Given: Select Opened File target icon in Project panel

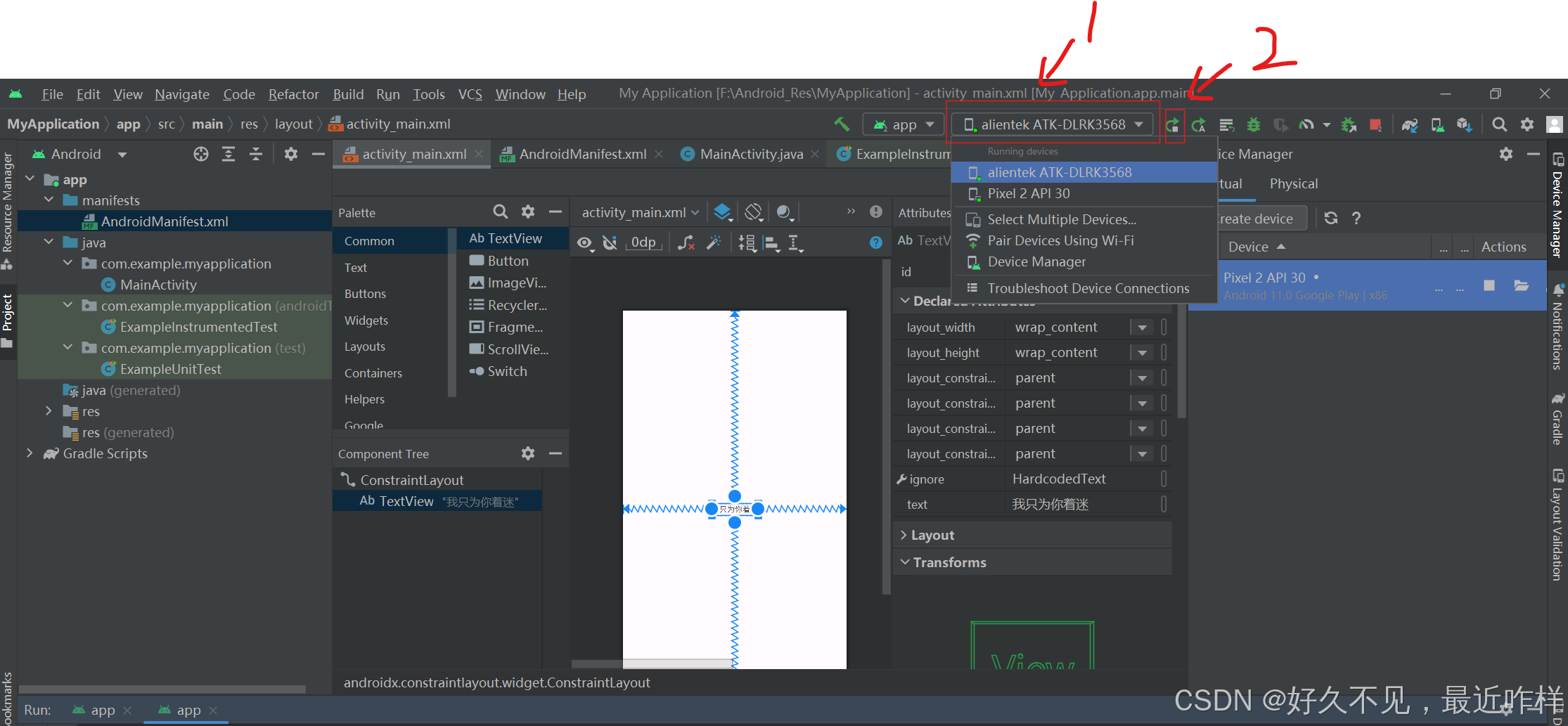Looking at the screenshot, I should coord(201,154).
